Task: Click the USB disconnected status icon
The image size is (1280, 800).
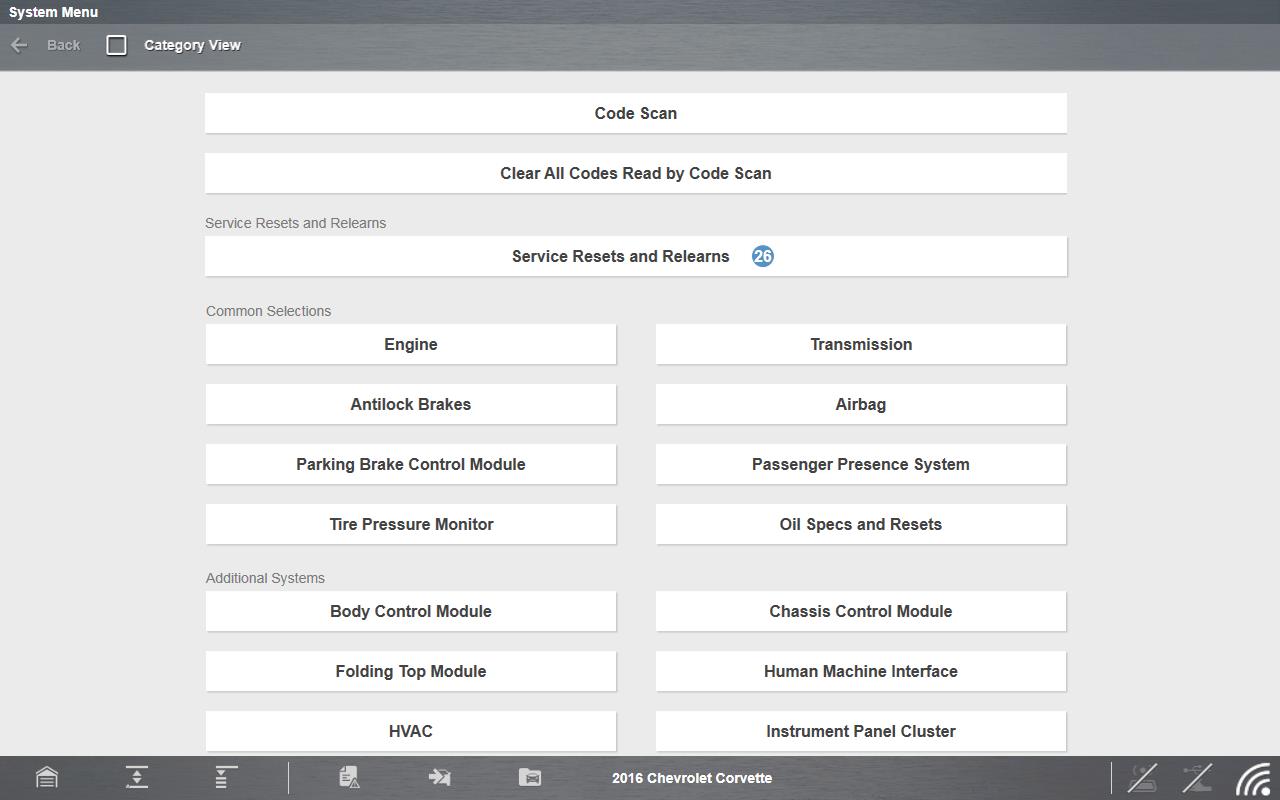Action: (x=1197, y=777)
